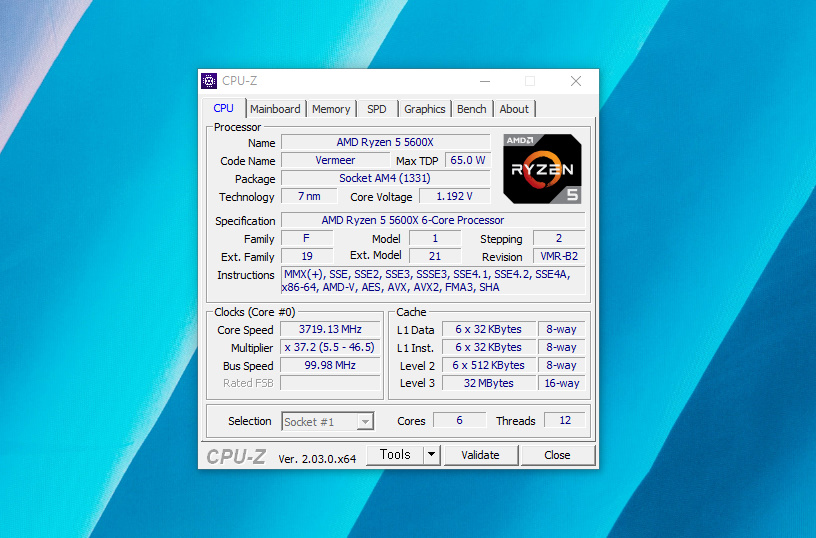The width and height of the screenshot is (816, 538).
Task: Click the Core Voltage value 1.192 V
Action: click(454, 196)
